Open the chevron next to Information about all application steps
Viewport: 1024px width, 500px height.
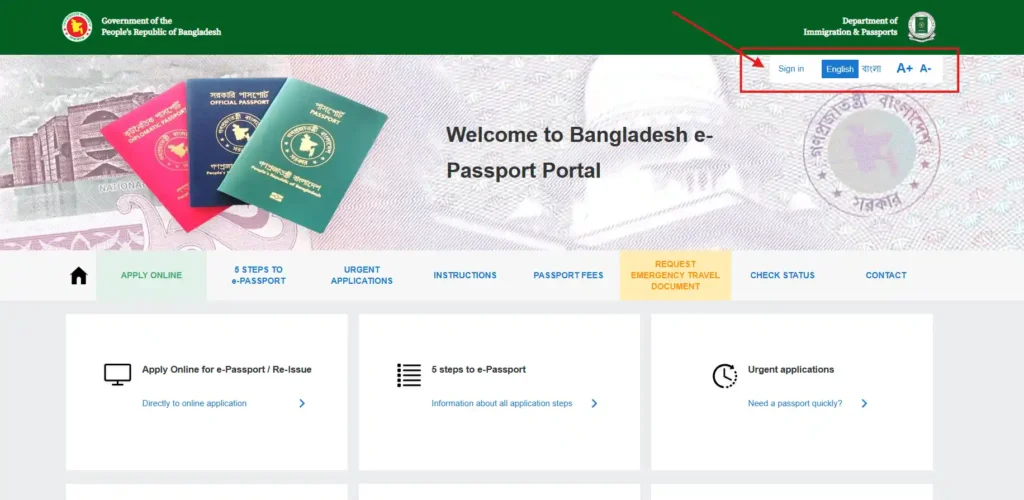(594, 403)
